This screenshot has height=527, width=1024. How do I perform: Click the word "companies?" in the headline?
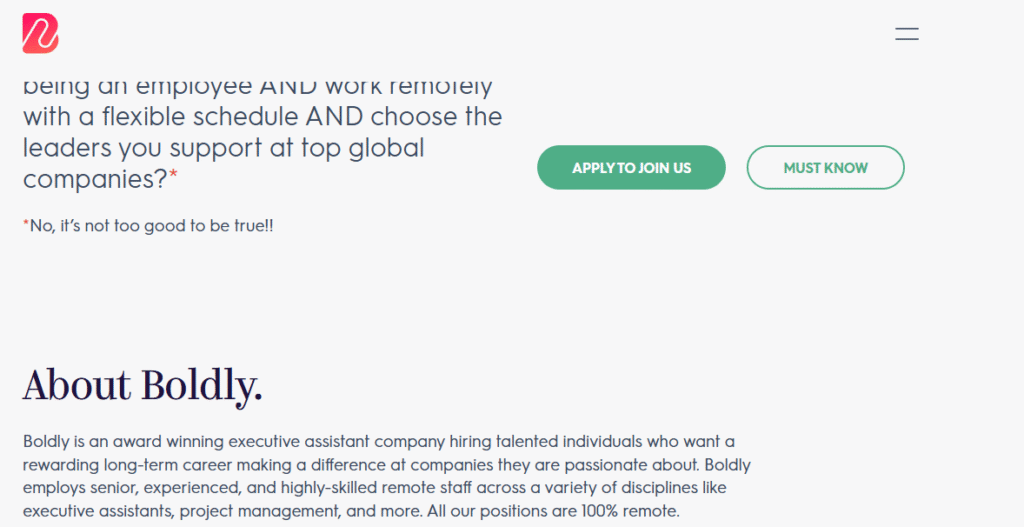pyautogui.click(x=95, y=180)
